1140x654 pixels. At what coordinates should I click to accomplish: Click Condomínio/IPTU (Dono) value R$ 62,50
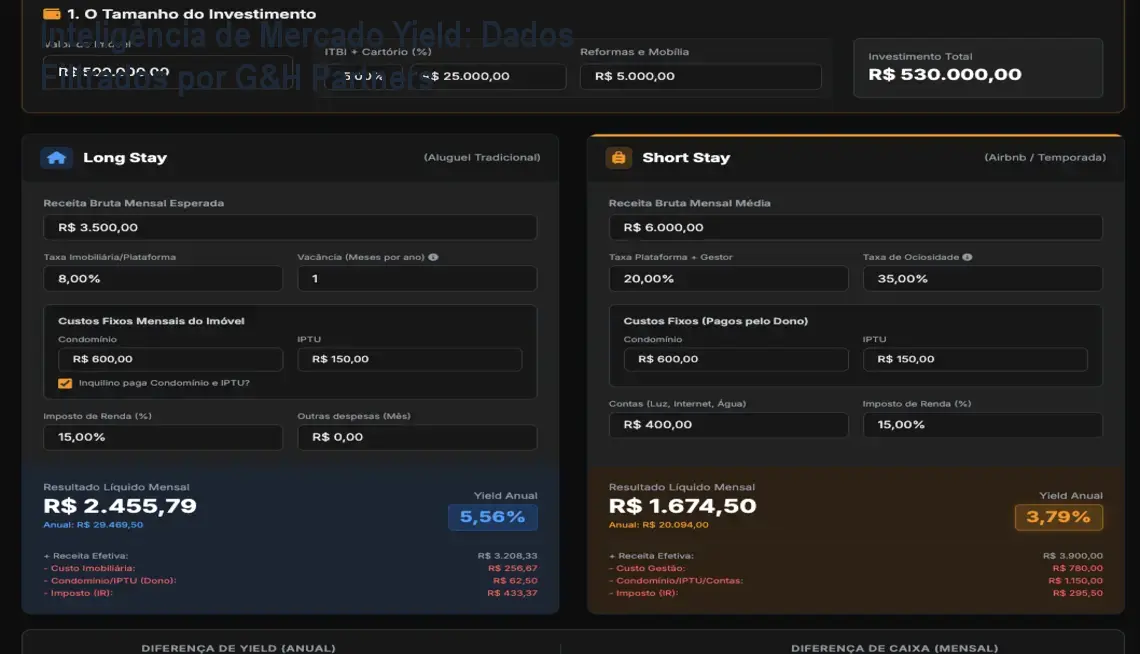(x=515, y=581)
